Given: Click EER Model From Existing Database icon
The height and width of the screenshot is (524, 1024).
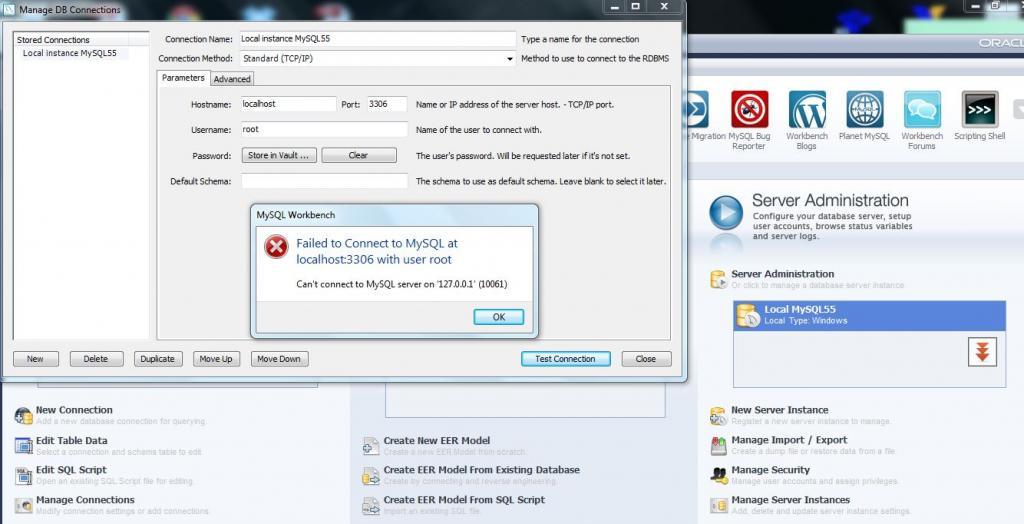Looking at the screenshot, I should (x=371, y=476).
